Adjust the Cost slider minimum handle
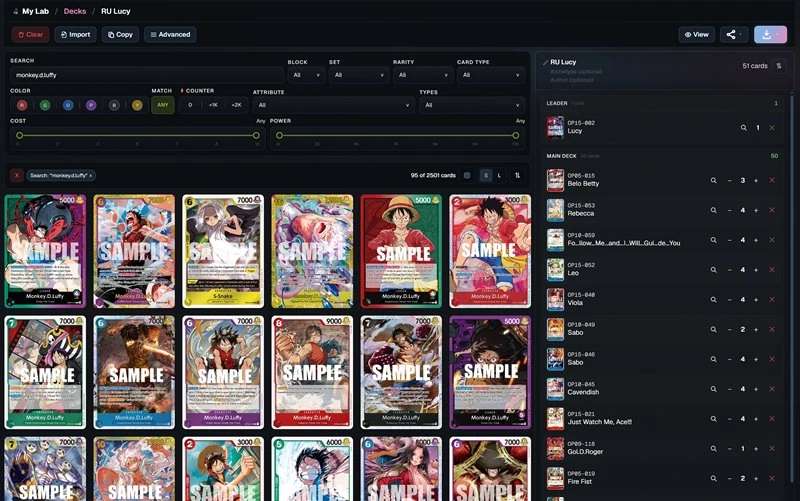Screen dimensions: 800x501 click(19, 135)
